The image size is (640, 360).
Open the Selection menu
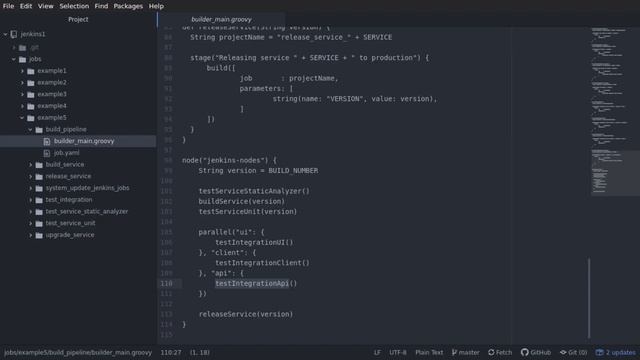point(74,6)
